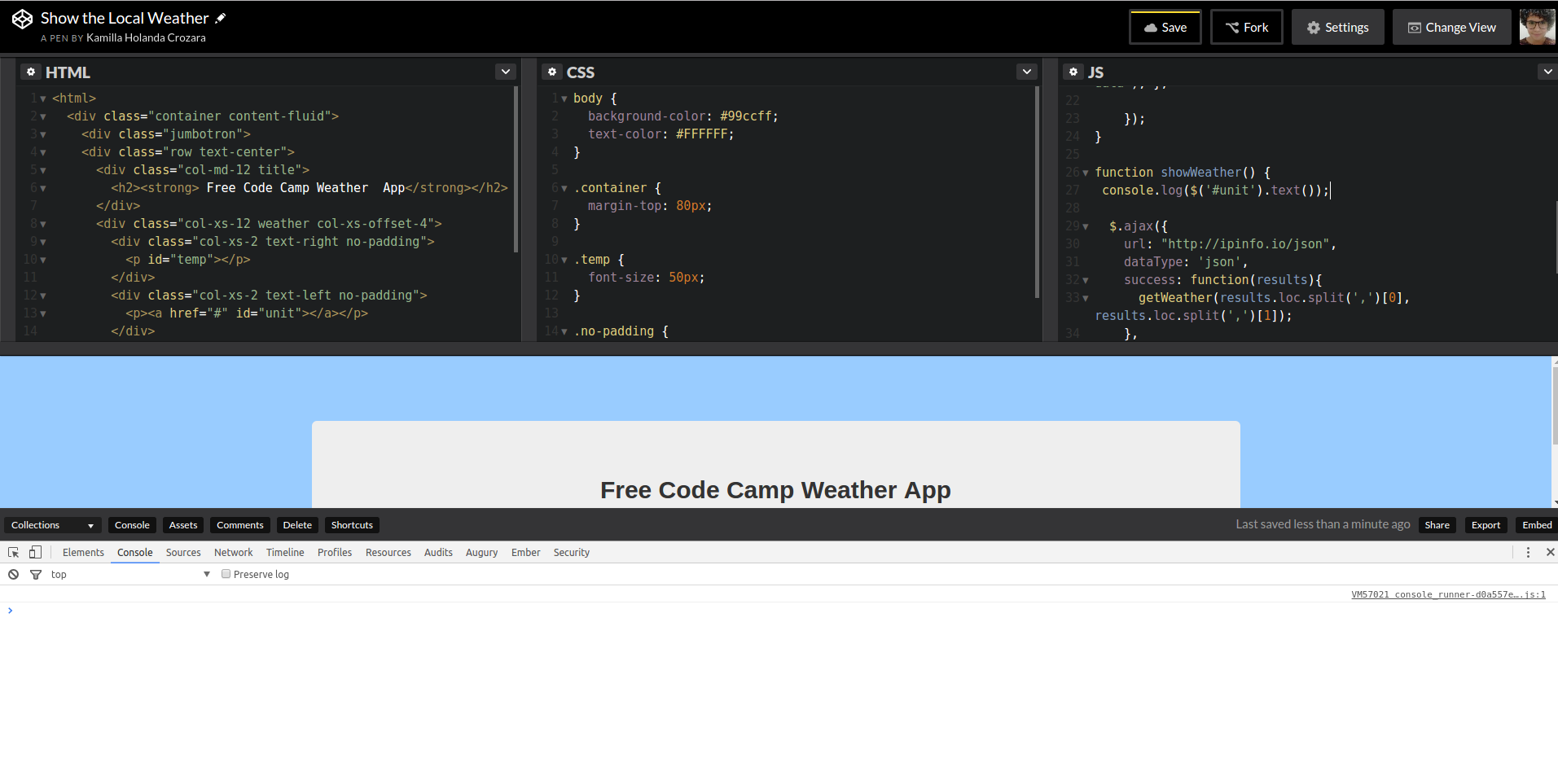Close the DevTools panel
The width and height of the screenshot is (1558, 784).
(1550, 552)
